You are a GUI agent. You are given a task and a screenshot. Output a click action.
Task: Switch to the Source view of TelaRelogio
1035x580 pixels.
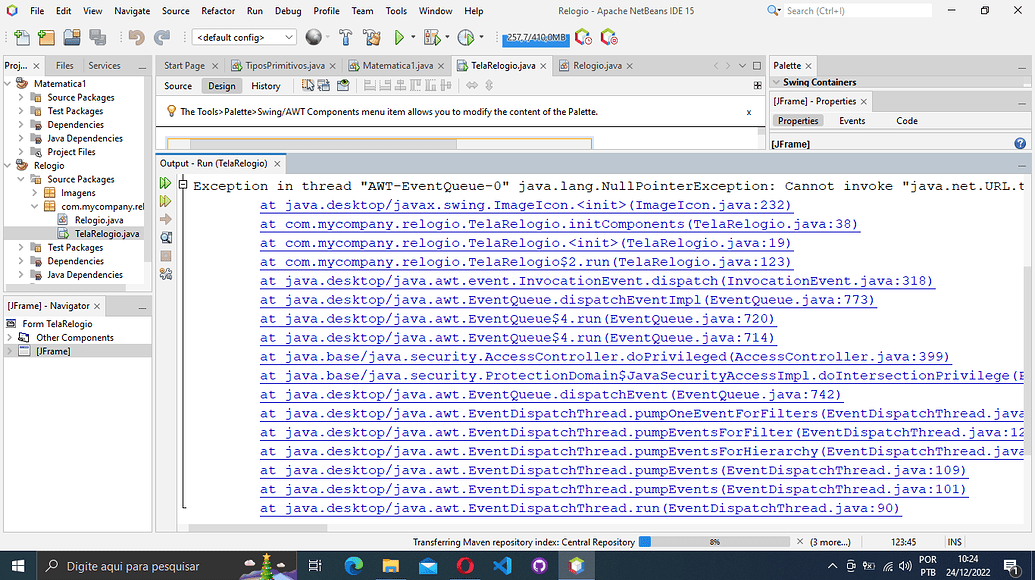pyautogui.click(x=177, y=86)
